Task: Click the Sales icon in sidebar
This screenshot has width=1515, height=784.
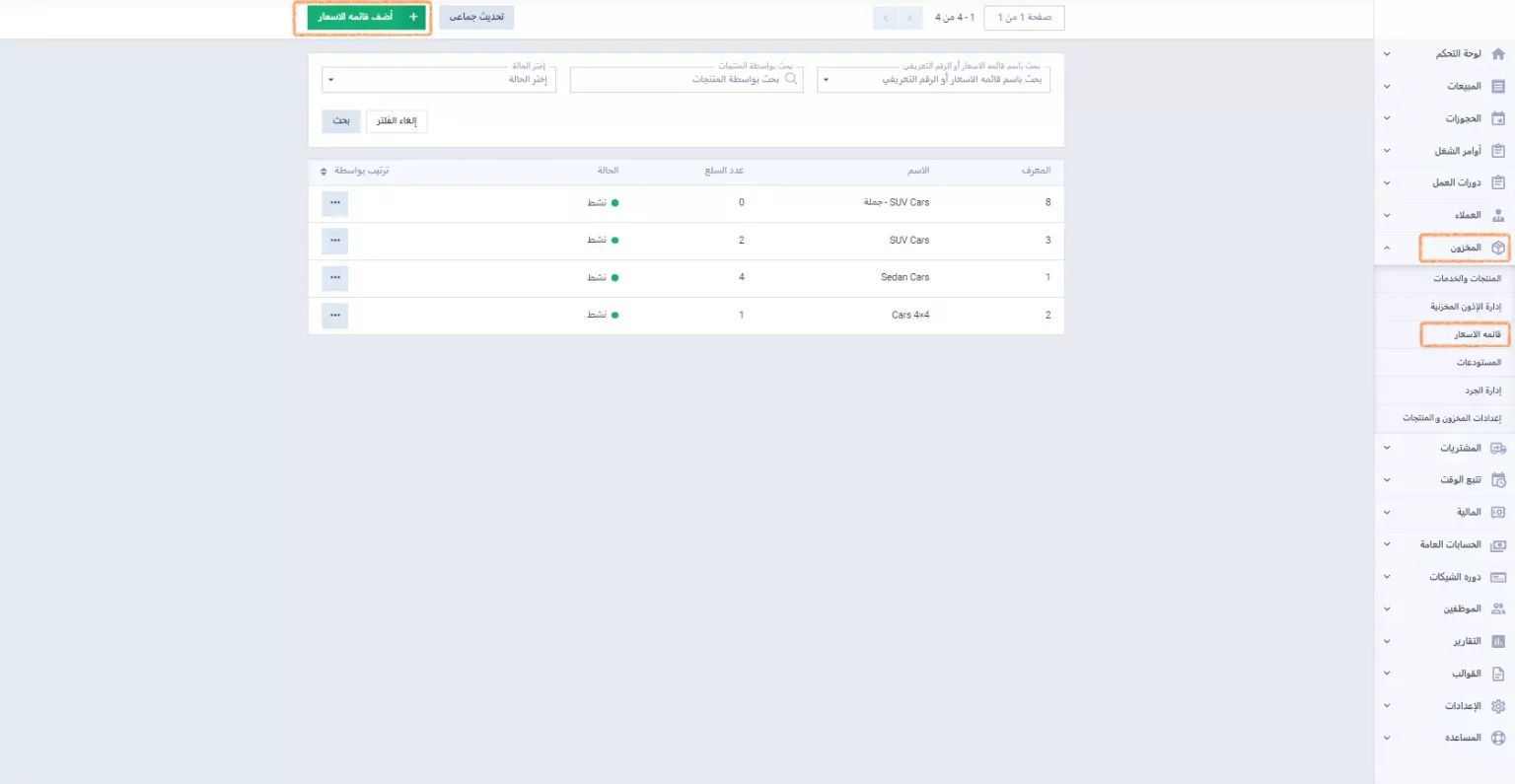Action: [1497, 87]
